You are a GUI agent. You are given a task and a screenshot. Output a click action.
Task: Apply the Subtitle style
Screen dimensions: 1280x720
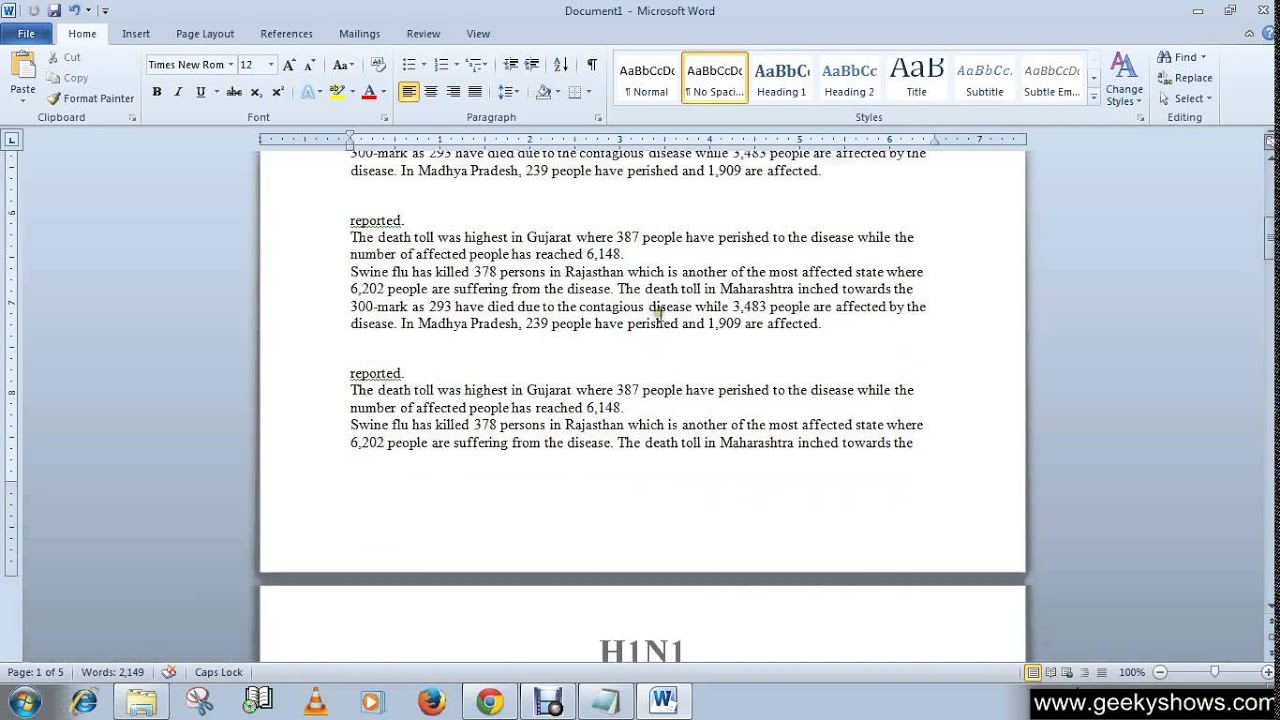click(984, 78)
